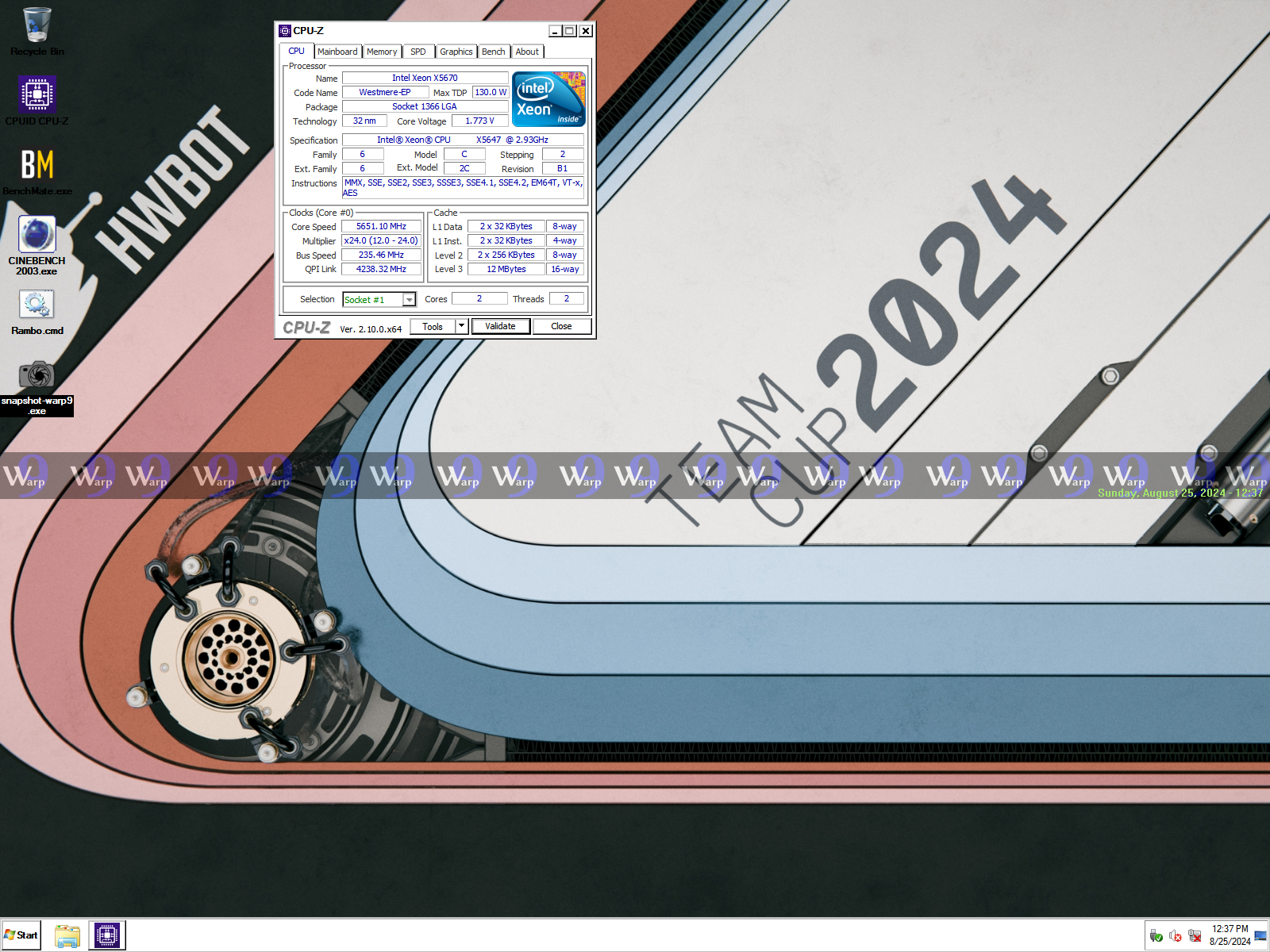Switch to the Memory tab
1270x952 pixels.
click(382, 52)
